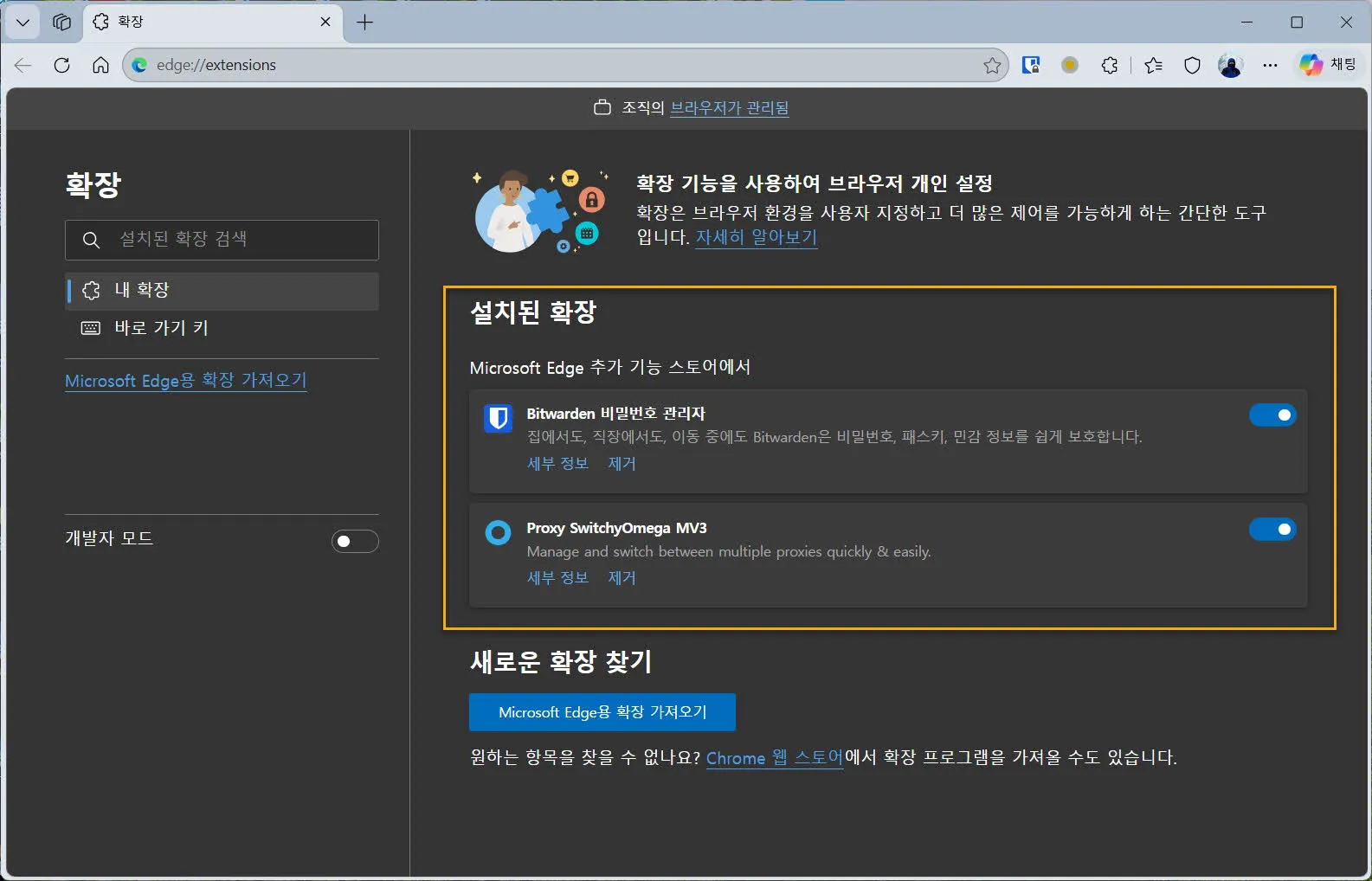Open 세부 정보 for Proxy SwitchyOmega

click(x=557, y=578)
